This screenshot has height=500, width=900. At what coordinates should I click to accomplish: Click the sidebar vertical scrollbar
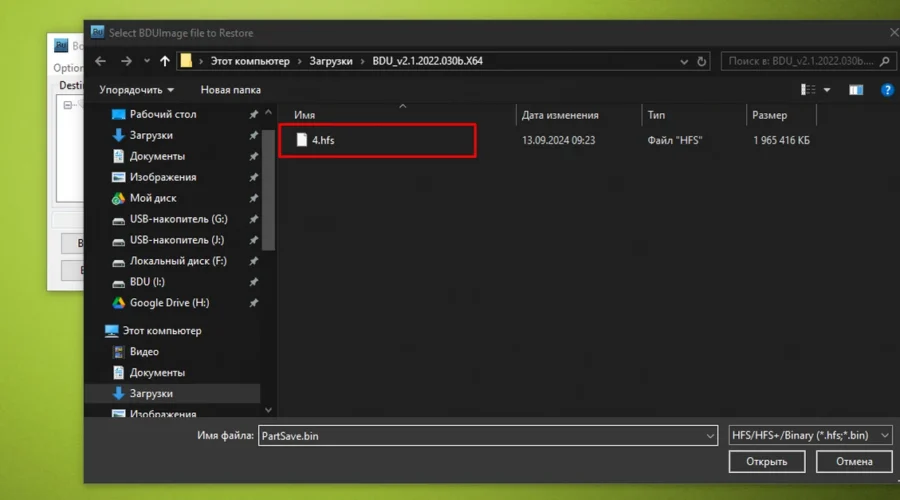coord(267,200)
